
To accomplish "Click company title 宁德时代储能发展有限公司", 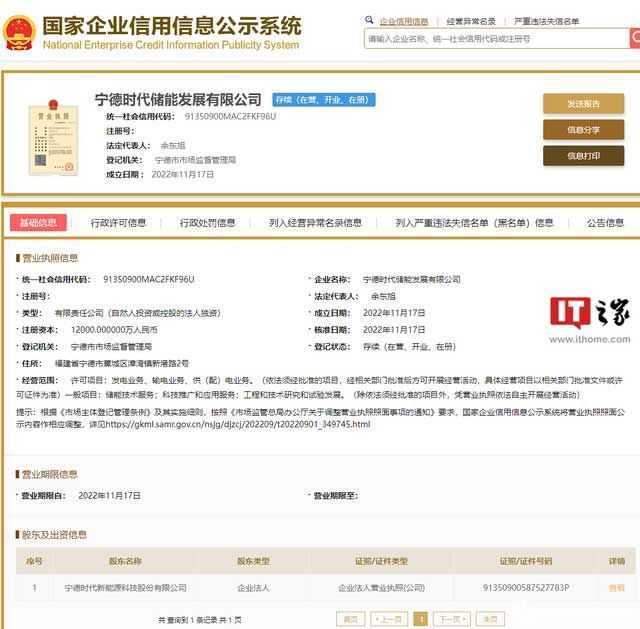I will [178, 99].
